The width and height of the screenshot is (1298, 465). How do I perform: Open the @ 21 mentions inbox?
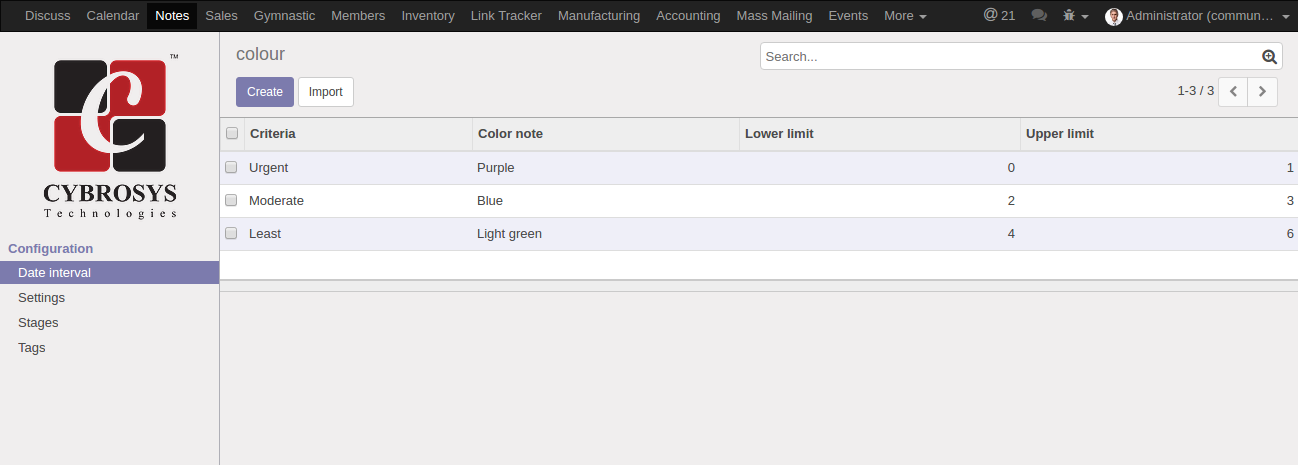click(x=999, y=16)
